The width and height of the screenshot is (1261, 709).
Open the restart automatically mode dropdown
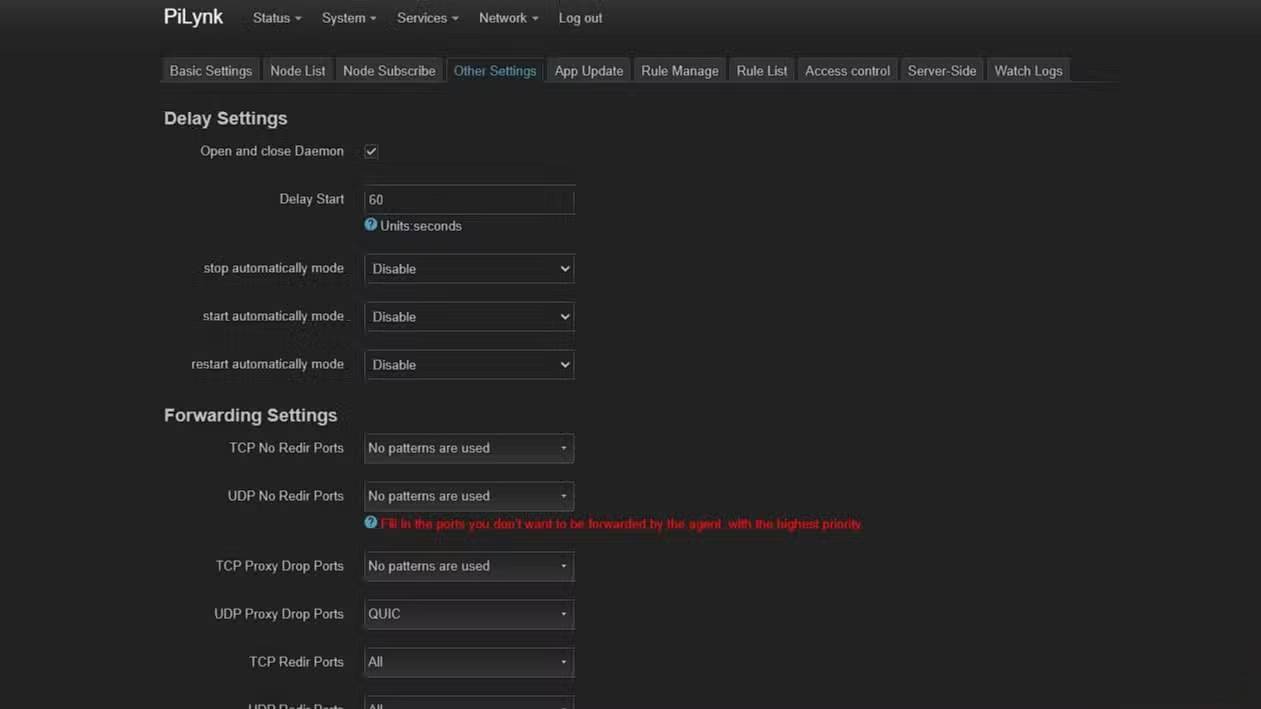(469, 364)
